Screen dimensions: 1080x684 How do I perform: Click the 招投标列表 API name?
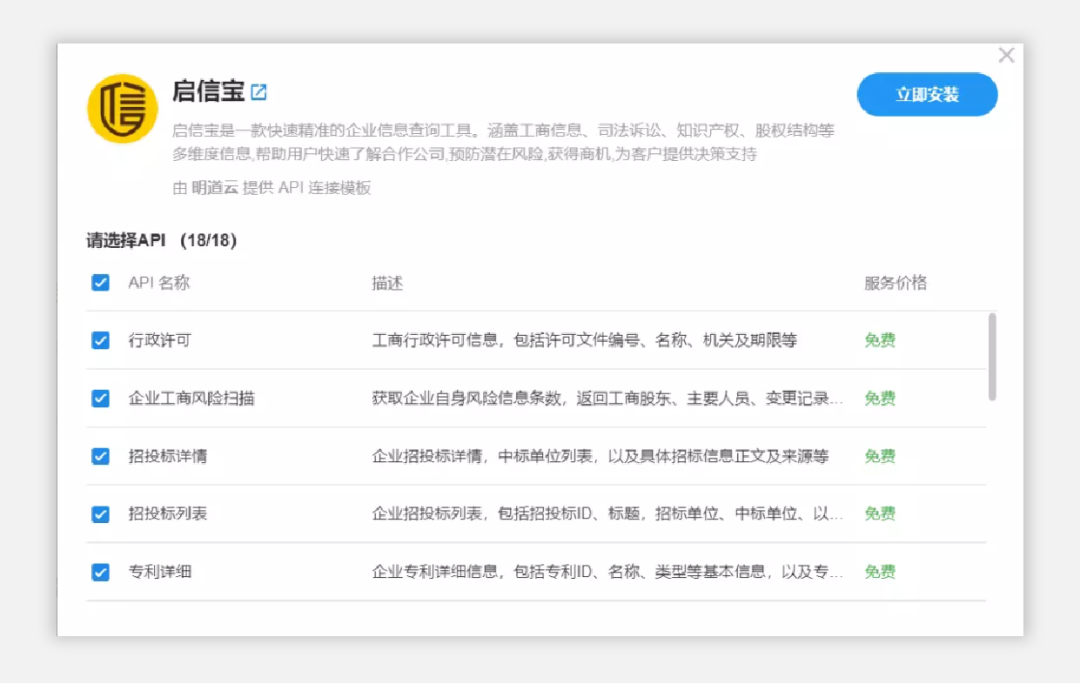(x=167, y=514)
